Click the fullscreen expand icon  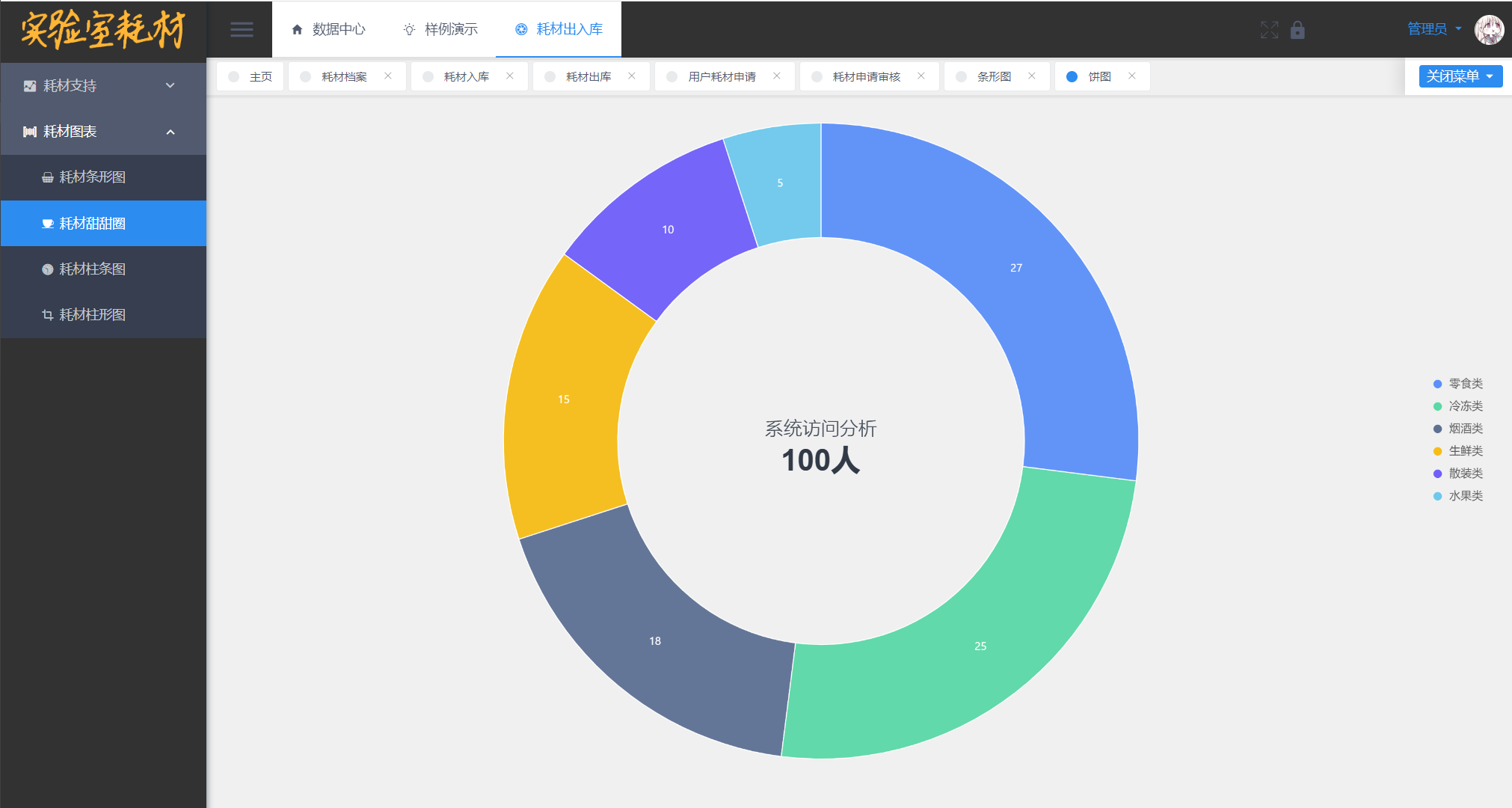1269,30
